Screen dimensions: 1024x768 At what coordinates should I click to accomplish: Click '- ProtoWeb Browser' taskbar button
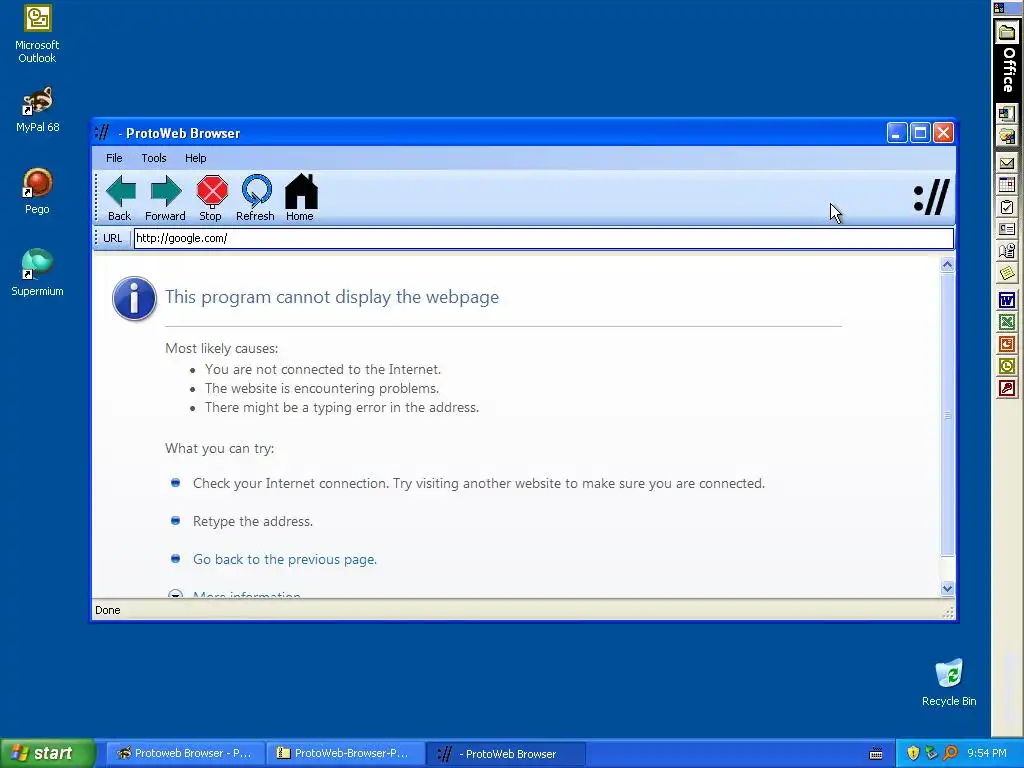505,754
